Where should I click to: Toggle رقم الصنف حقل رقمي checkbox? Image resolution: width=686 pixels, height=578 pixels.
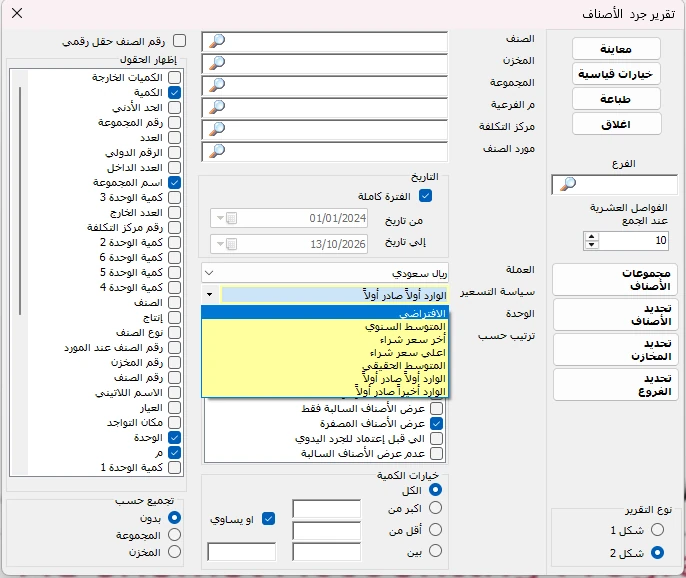179,41
